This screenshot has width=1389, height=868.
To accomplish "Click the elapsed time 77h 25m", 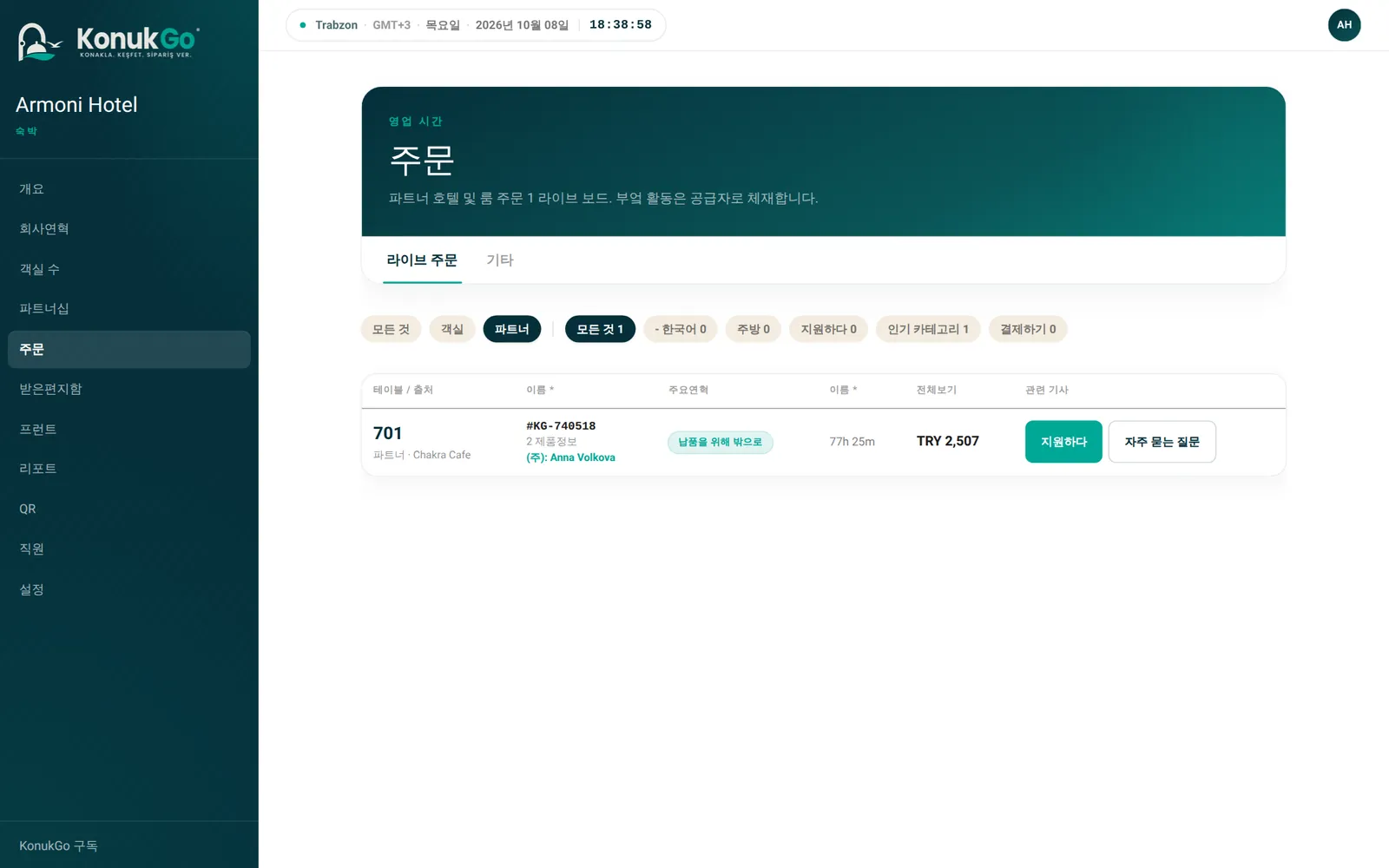I will (852, 442).
